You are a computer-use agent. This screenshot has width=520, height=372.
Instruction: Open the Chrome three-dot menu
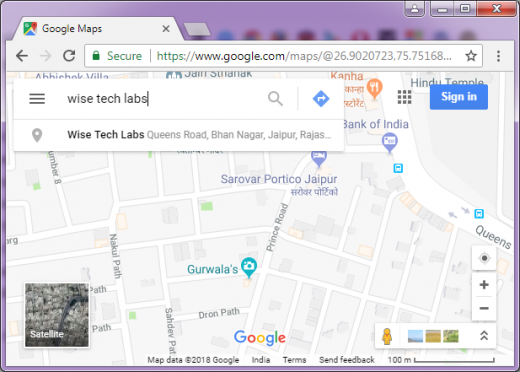pos(498,56)
